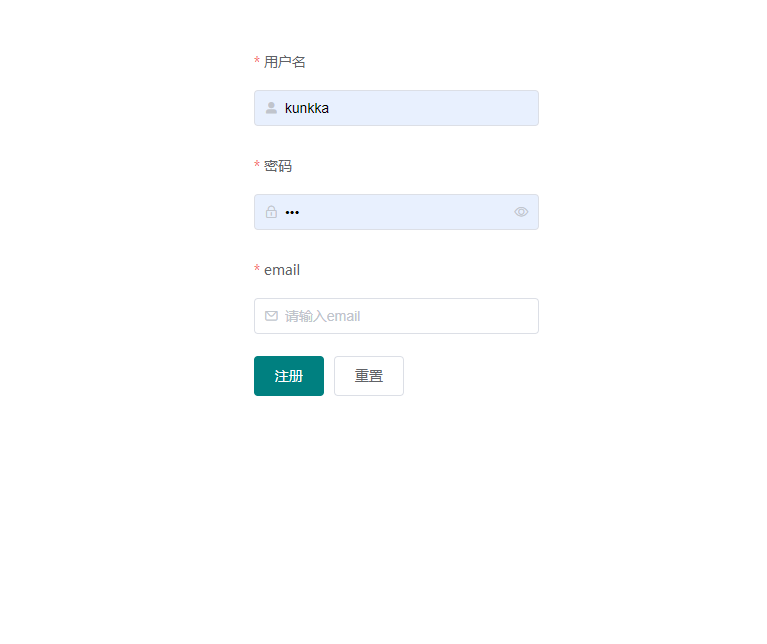
Task: Show the password using the eye icon
Action: coord(521,212)
